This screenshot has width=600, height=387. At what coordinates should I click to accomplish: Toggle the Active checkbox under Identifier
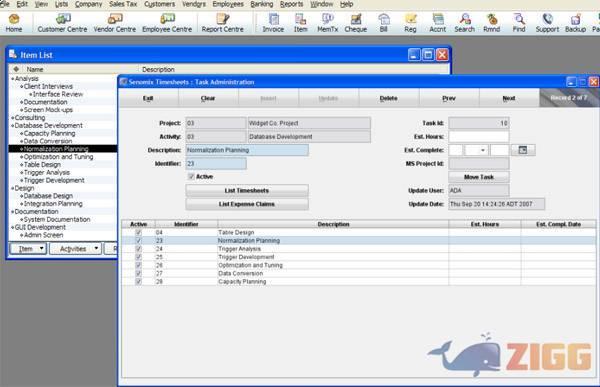pyautogui.click(x=191, y=176)
